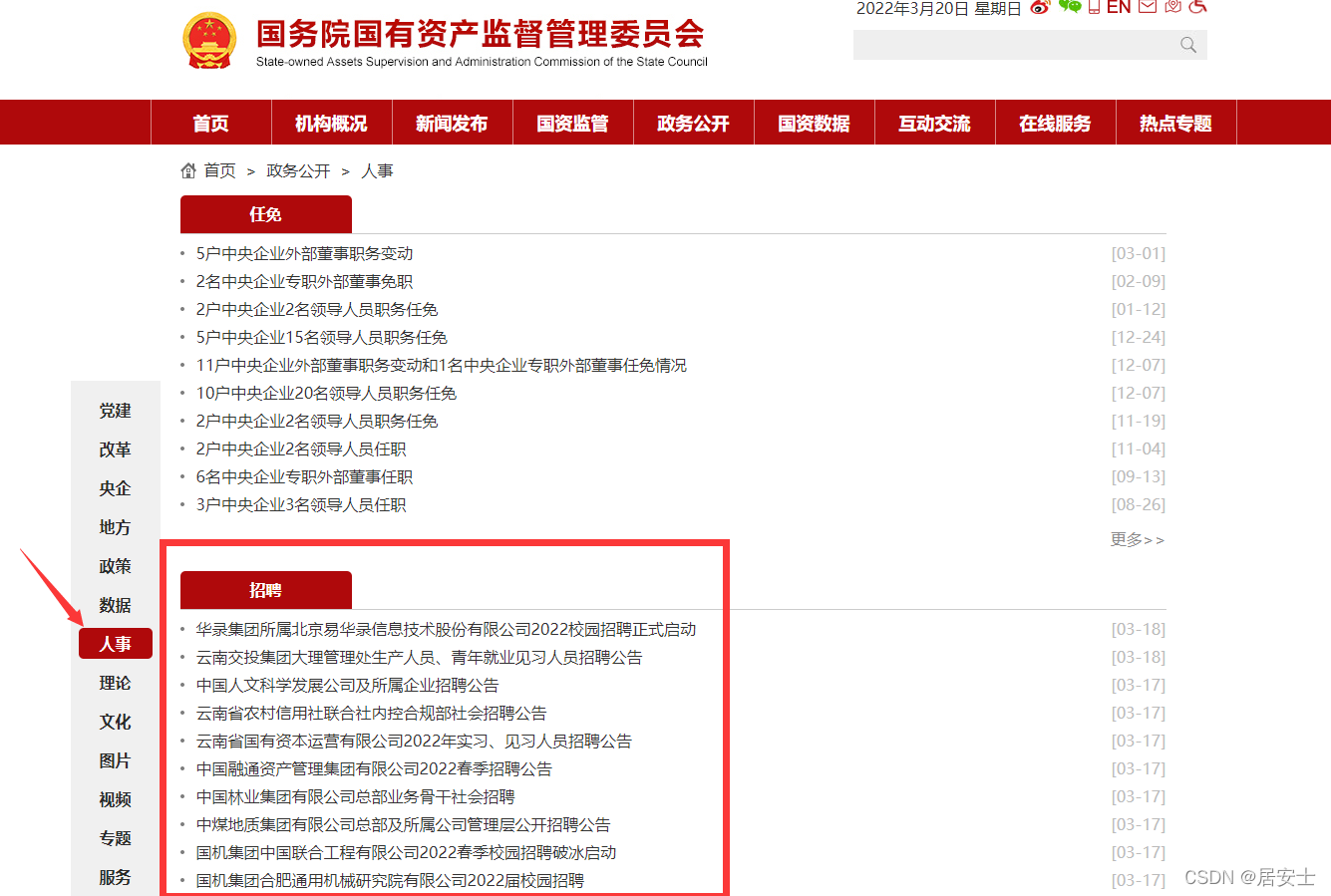
Task: Open the mail envelope icon
Action: click(1148, 7)
